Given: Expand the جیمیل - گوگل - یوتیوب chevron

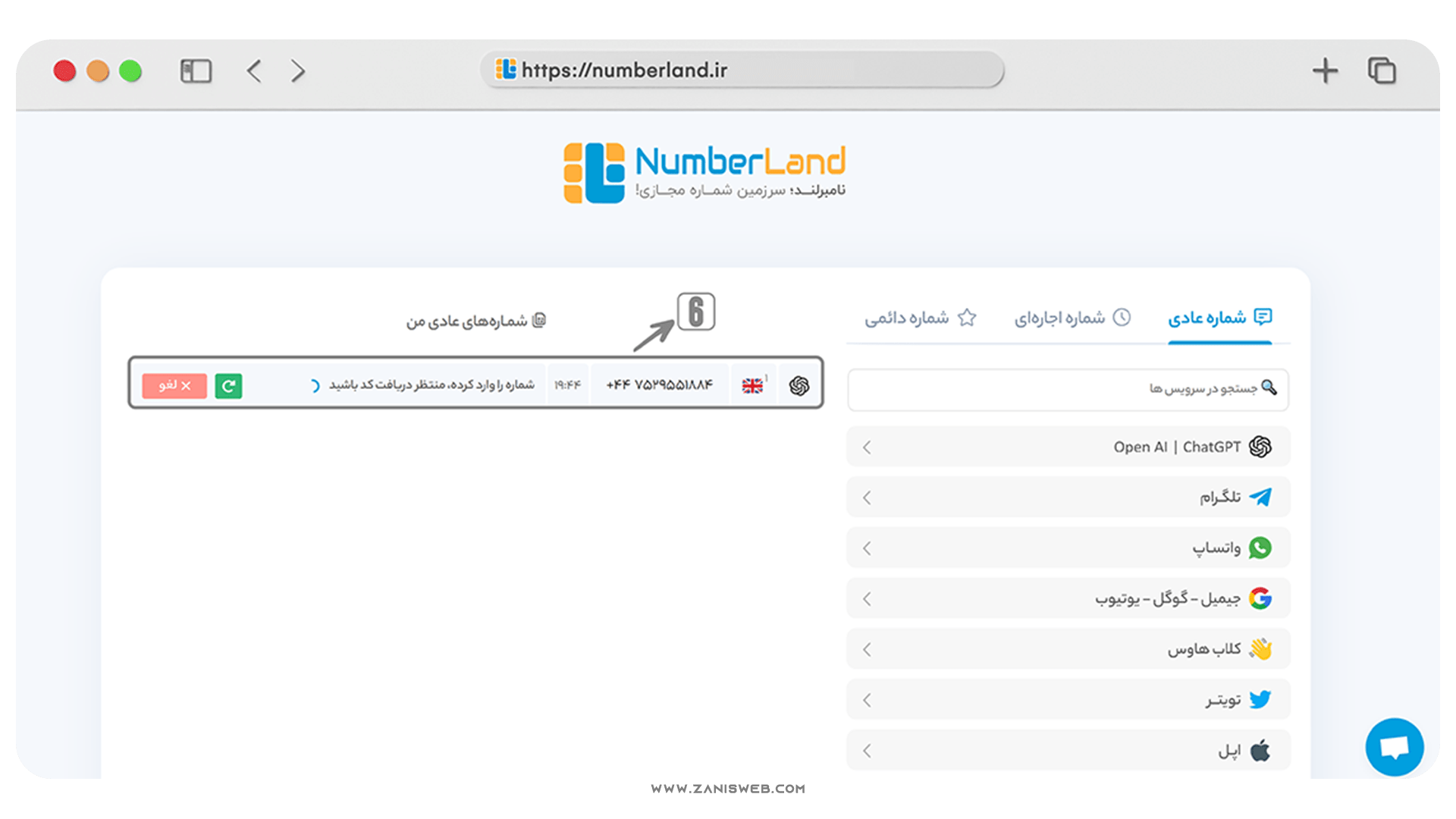Looking at the screenshot, I should pyautogui.click(x=867, y=599).
